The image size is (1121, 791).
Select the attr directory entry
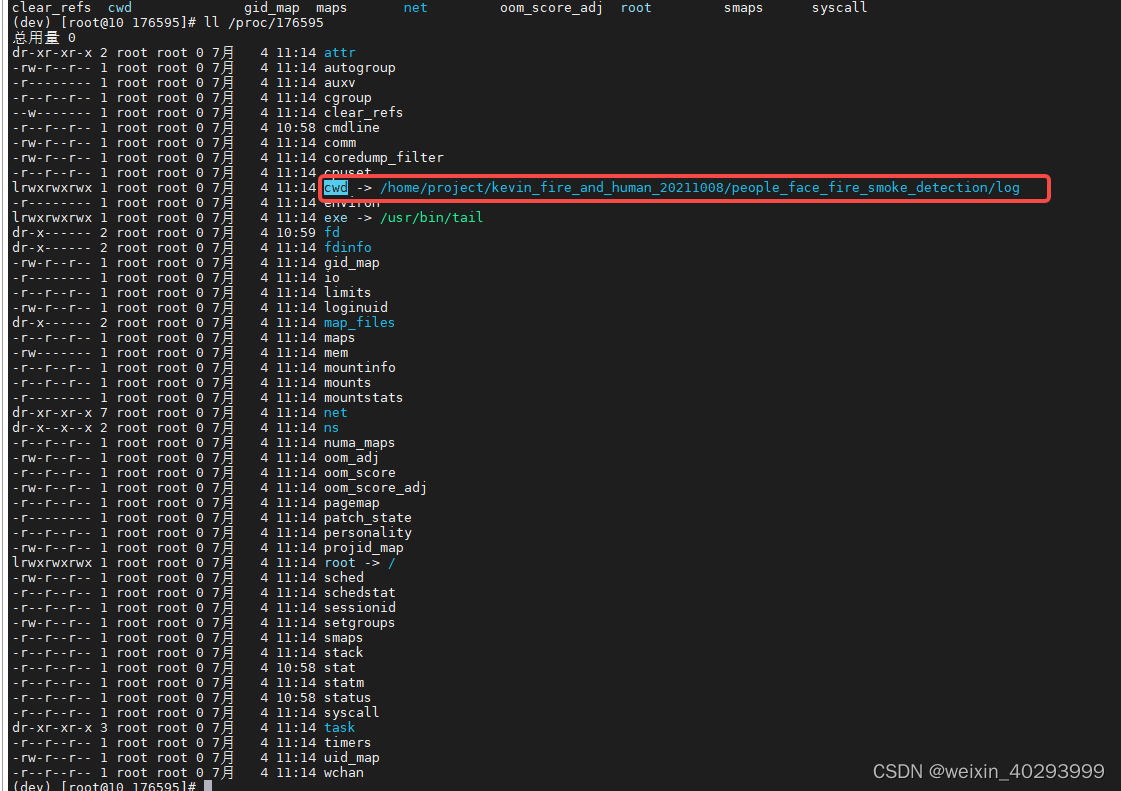[x=340, y=52]
